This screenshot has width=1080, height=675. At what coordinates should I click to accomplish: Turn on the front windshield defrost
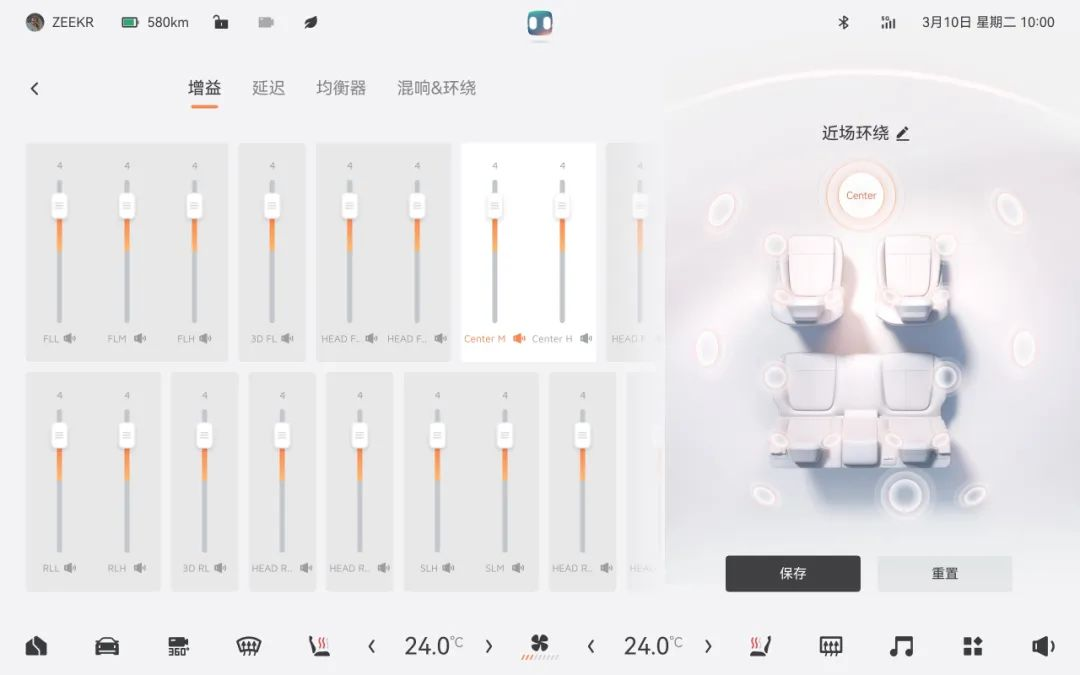click(248, 646)
